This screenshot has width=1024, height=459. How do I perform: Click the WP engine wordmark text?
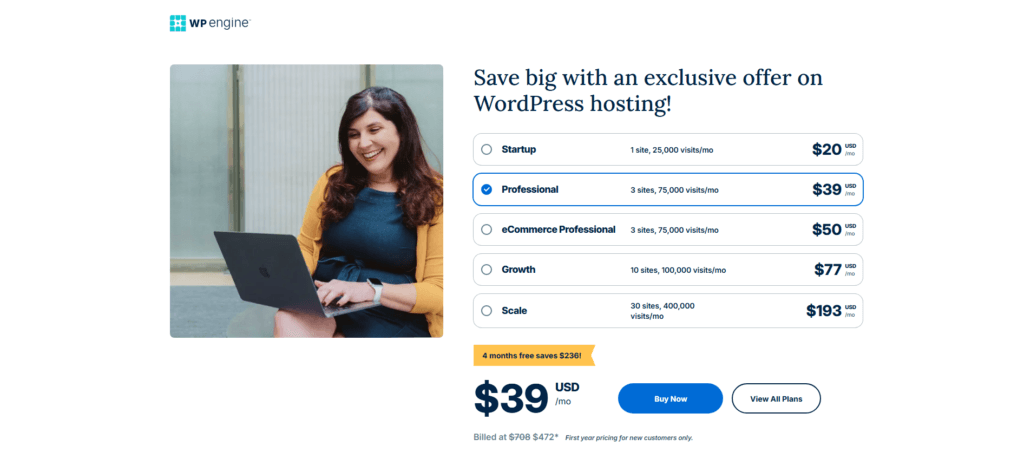click(x=220, y=24)
